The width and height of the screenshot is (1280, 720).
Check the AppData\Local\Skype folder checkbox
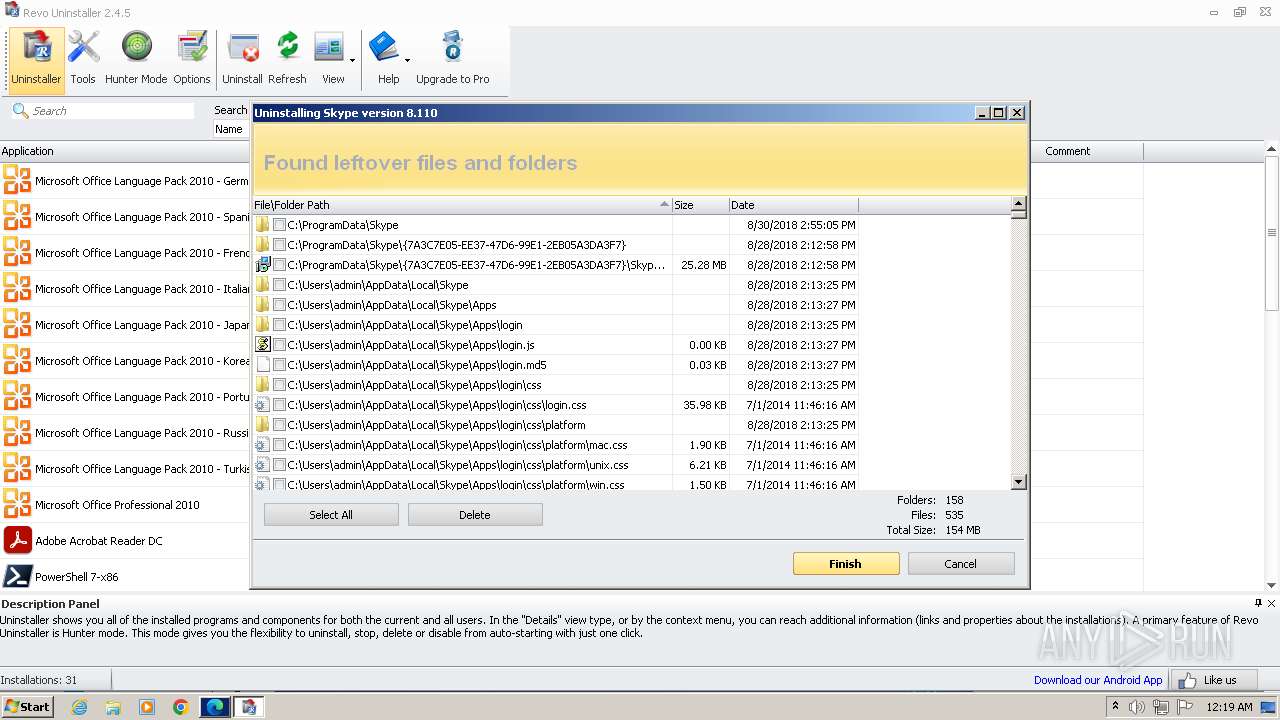click(279, 285)
